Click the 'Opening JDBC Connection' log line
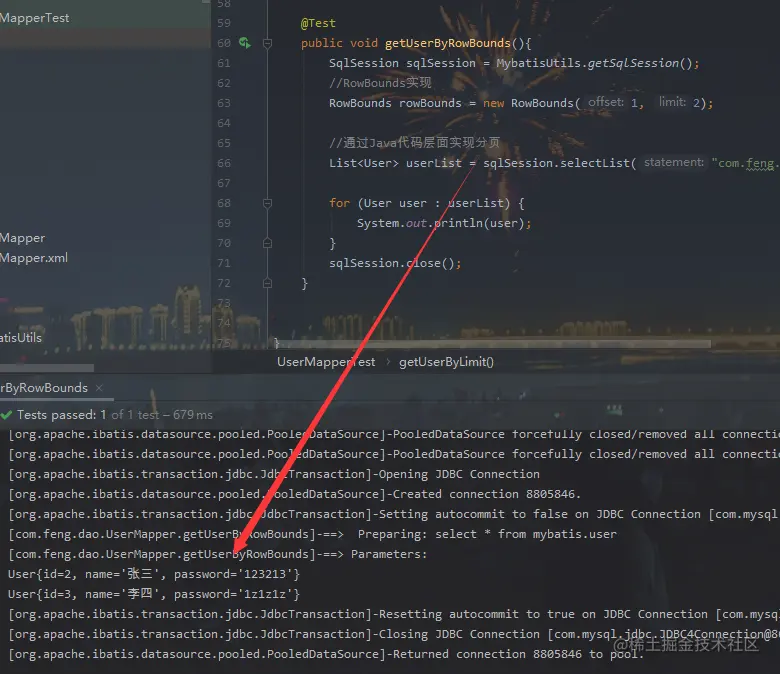Viewport: 780px width, 674px height. tap(274, 474)
